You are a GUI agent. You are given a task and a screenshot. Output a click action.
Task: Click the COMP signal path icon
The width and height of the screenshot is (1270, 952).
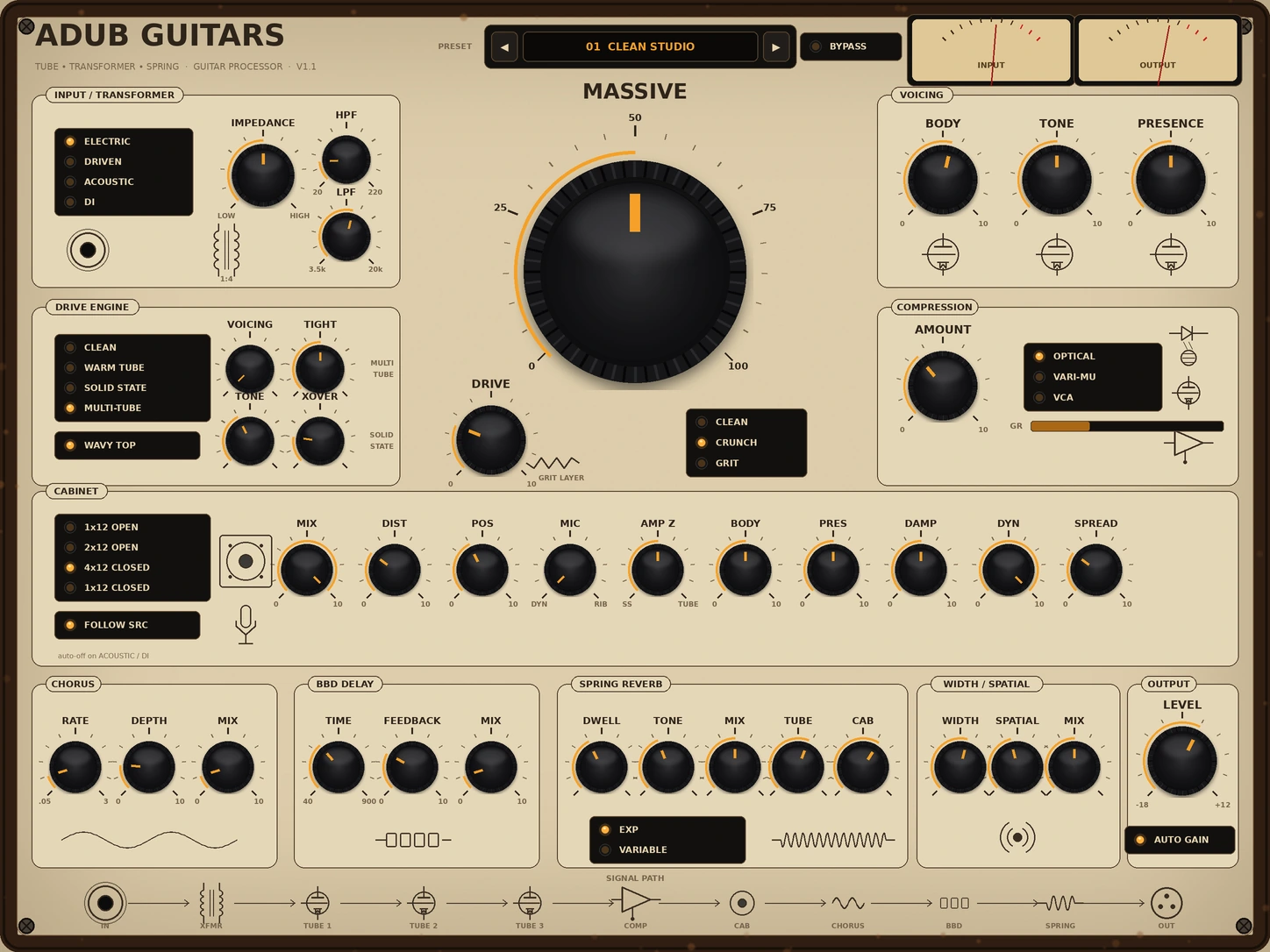point(635,900)
